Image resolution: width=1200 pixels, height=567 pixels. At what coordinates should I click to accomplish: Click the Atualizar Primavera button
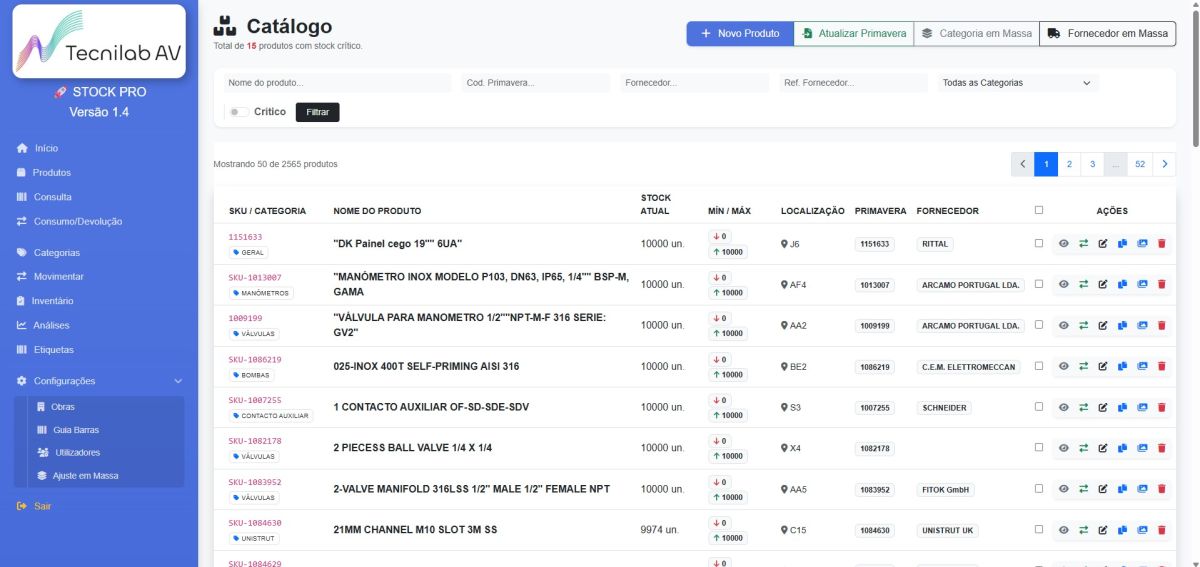tap(854, 33)
